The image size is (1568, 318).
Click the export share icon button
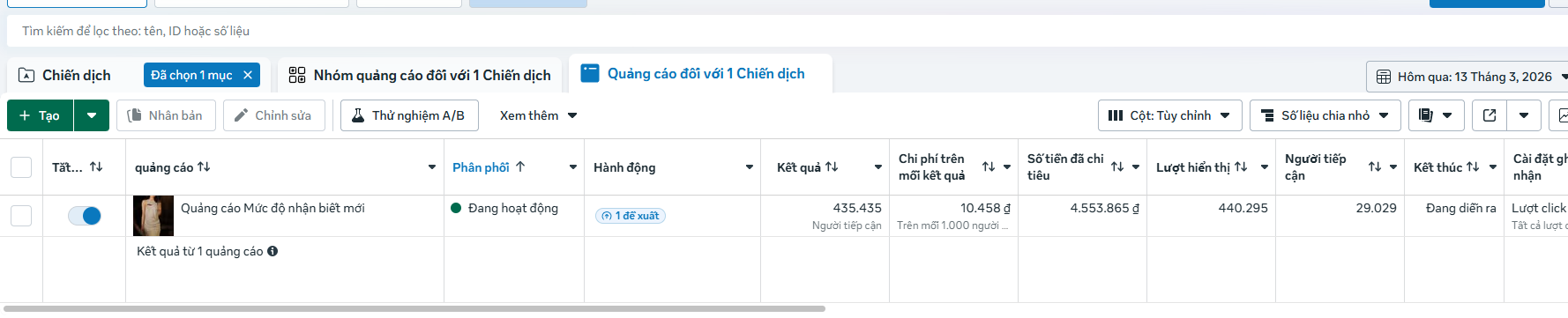point(1490,115)
